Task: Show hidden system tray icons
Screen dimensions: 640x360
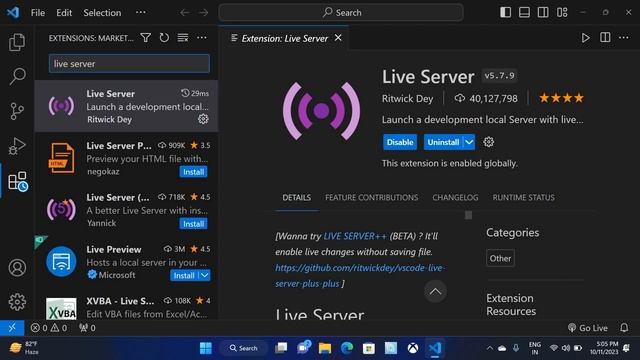Action: [x=489, y=348]
